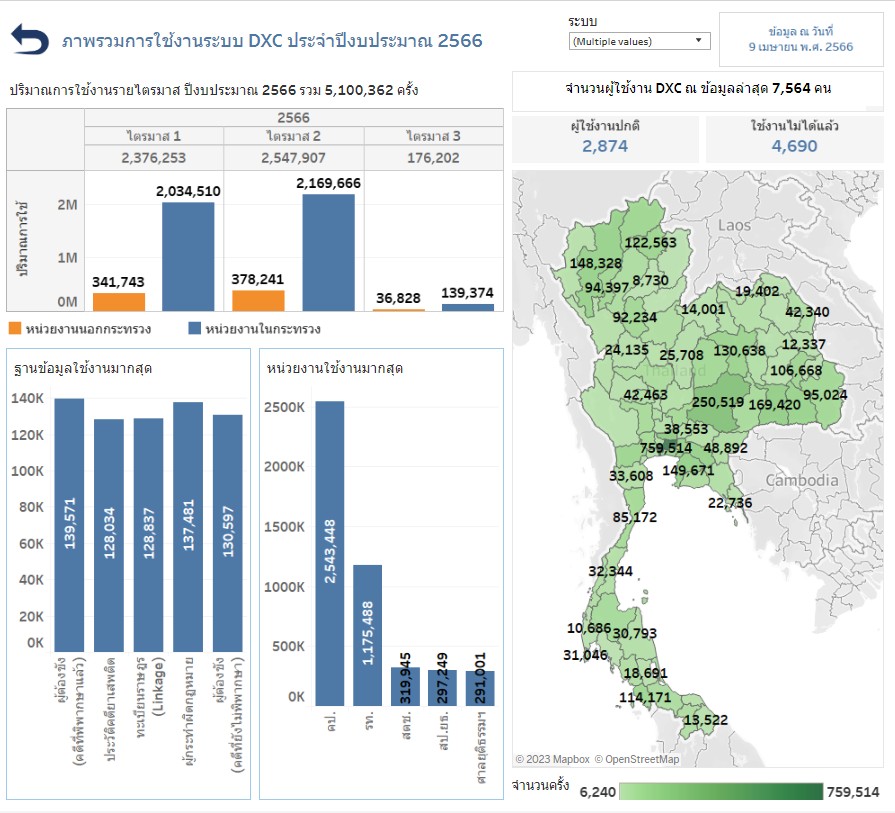
Task: Select the map province labeled 130,638
Action: pos(739,350)
